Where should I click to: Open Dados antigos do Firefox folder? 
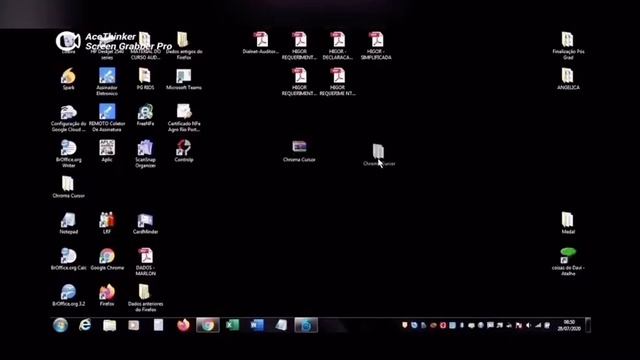click(x=184, y=45)
